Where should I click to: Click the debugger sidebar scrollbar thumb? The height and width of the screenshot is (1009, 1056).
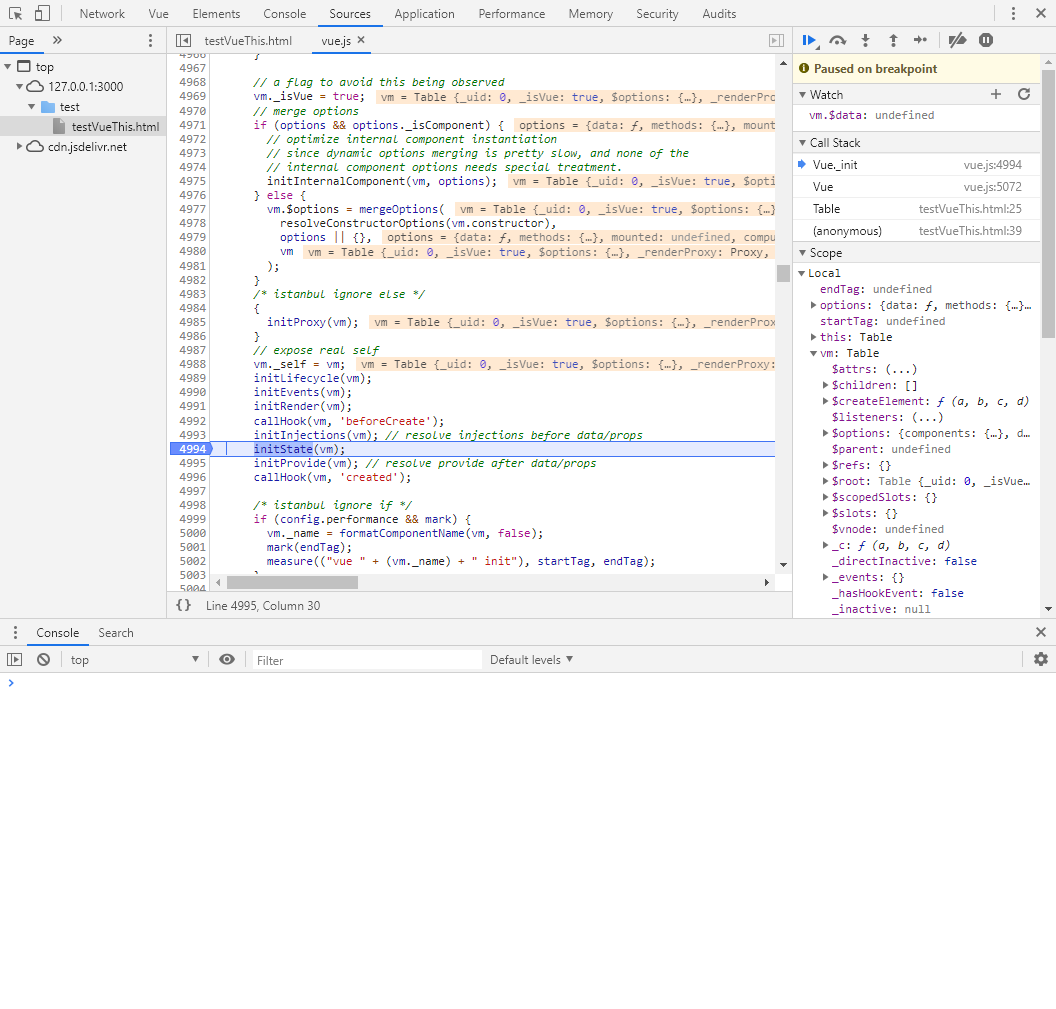click(1048, 203)
